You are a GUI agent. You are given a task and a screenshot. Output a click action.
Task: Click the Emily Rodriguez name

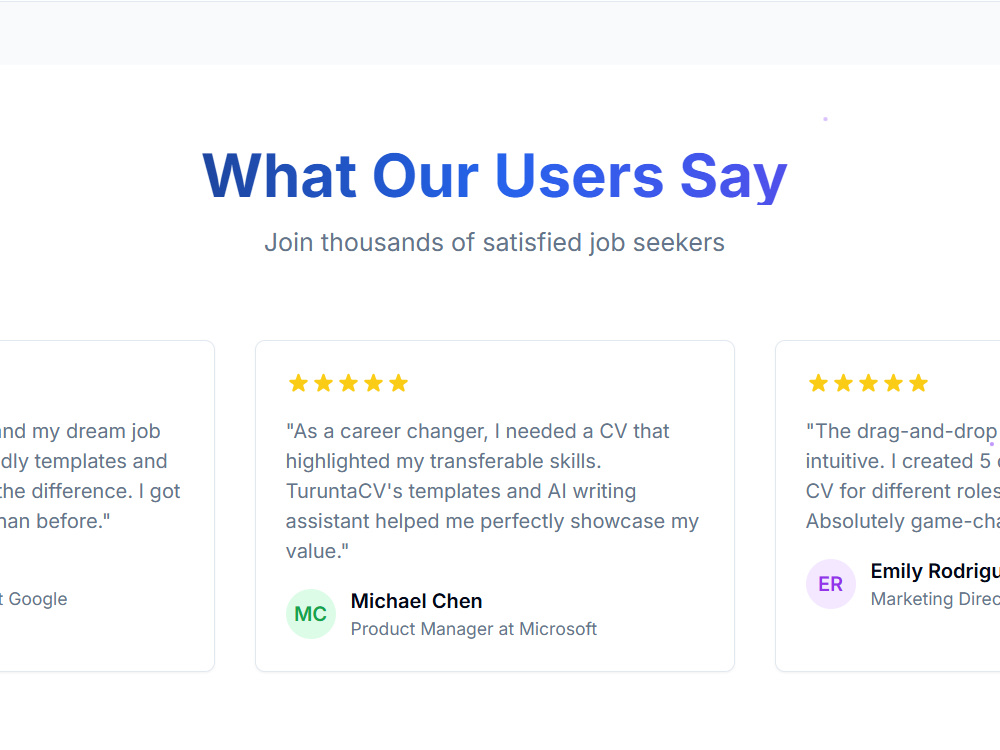click(935, 571)
